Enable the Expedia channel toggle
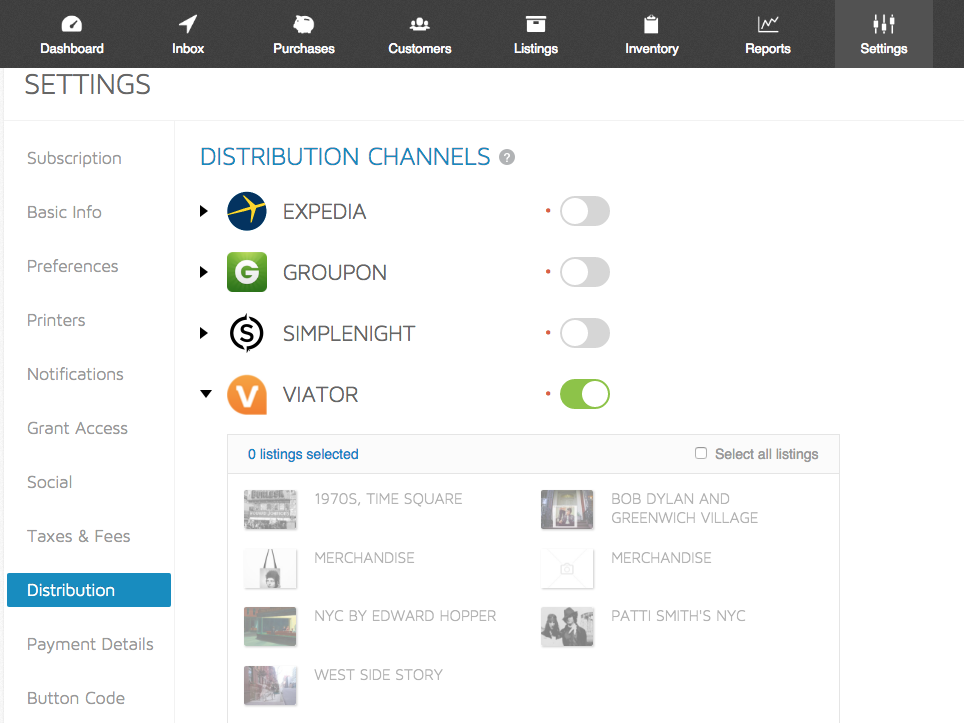The width and height of the screenshot is (964, 723). [x=585, y=211]
